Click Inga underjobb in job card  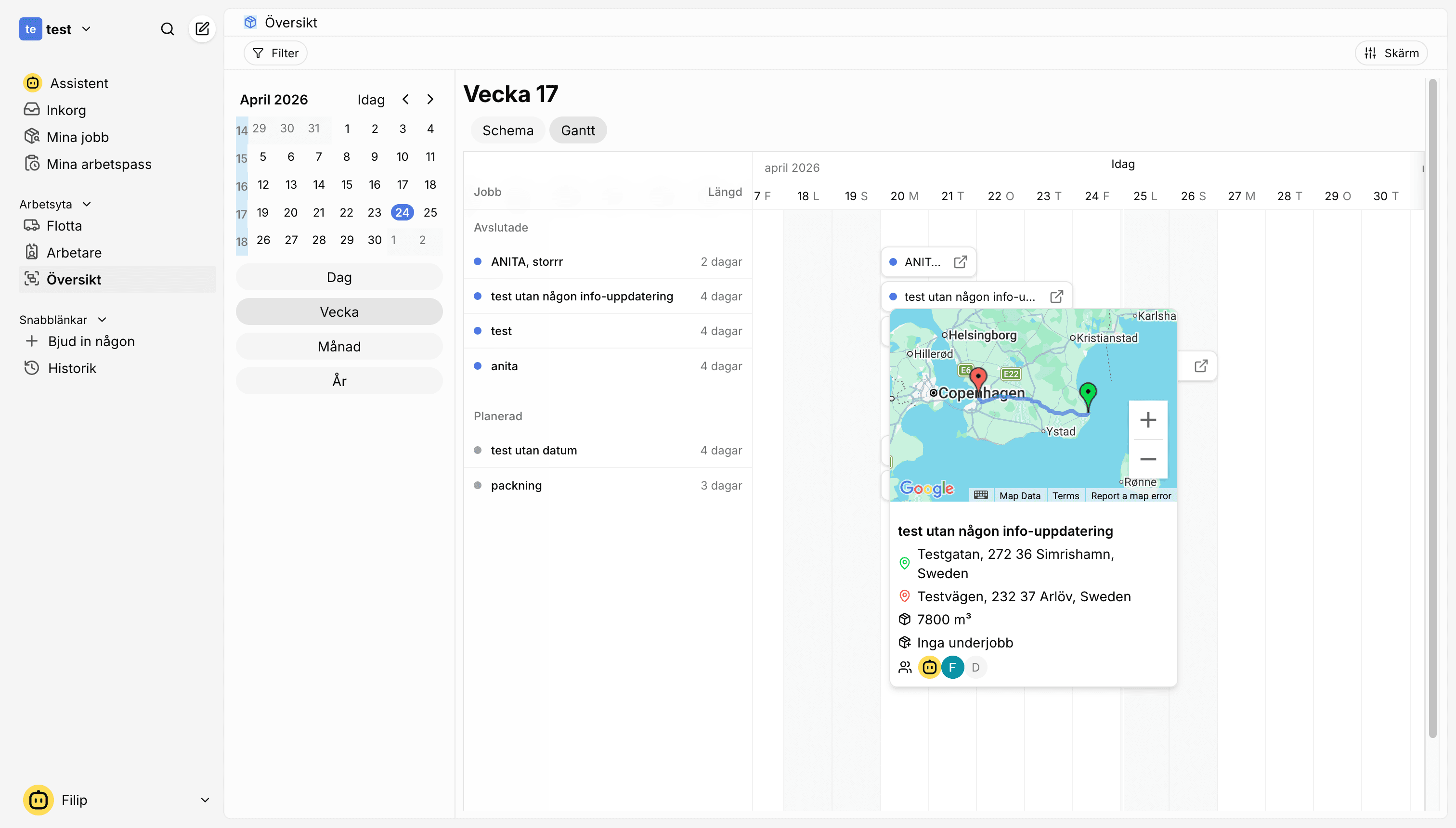965,643
